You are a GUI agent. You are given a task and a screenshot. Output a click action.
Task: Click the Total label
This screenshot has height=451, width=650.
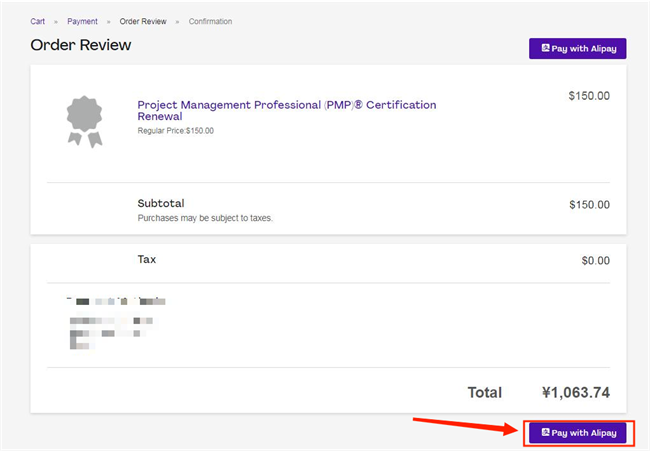pyautogui.click(x=484, y=392)
